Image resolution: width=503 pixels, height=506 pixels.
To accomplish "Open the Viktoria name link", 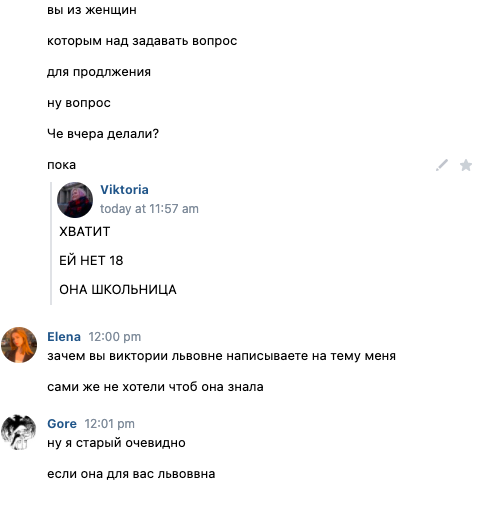I will coord(124,190).
